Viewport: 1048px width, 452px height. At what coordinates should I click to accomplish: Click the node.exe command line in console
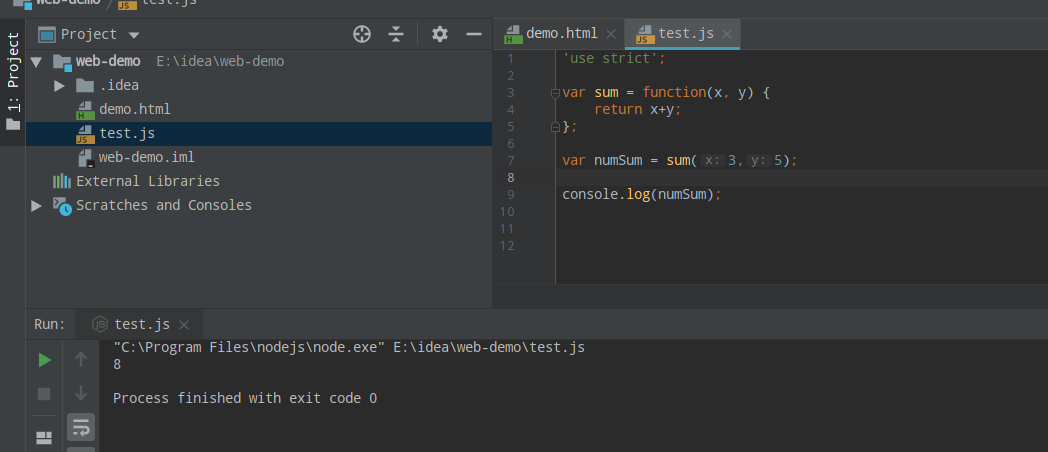click(x=349, y=348)
